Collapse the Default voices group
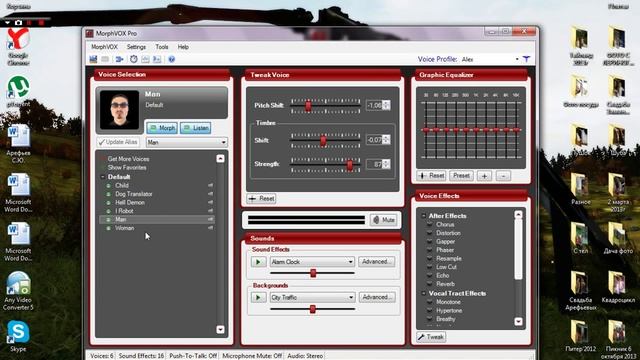 click(102, 177)
